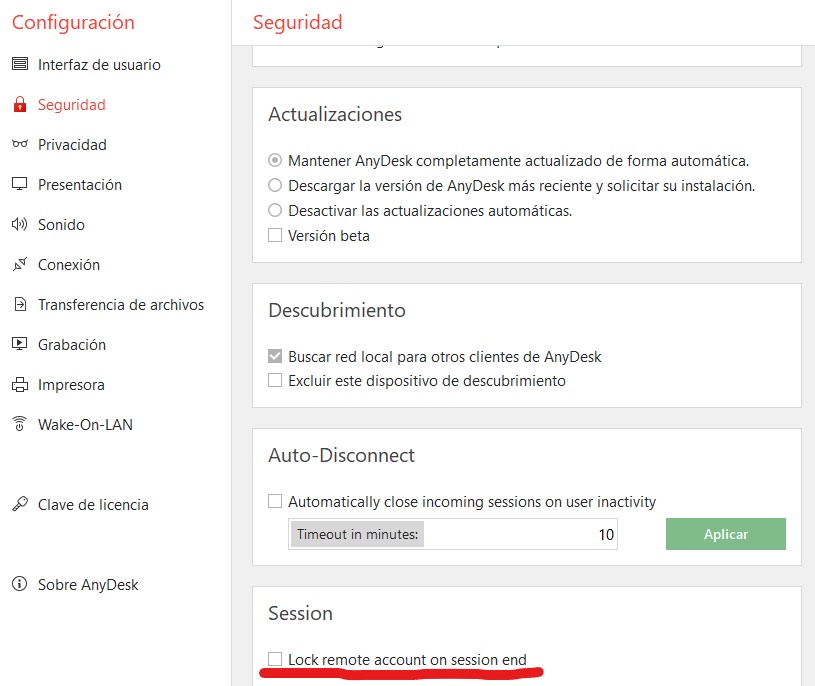Select the Seguridad sidebar entry
The width and height of the screenshot is (815, 686).
[72, 104]
